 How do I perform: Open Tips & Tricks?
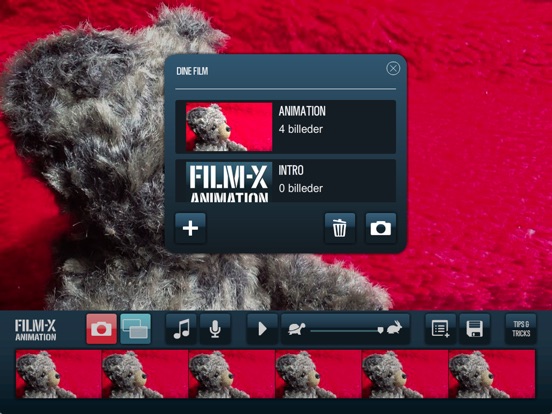(521, 329)
